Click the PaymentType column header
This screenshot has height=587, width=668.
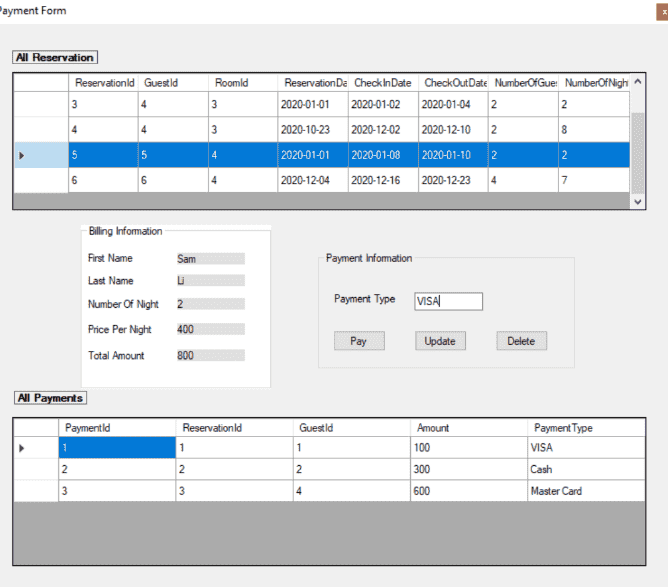click(586, 428)
